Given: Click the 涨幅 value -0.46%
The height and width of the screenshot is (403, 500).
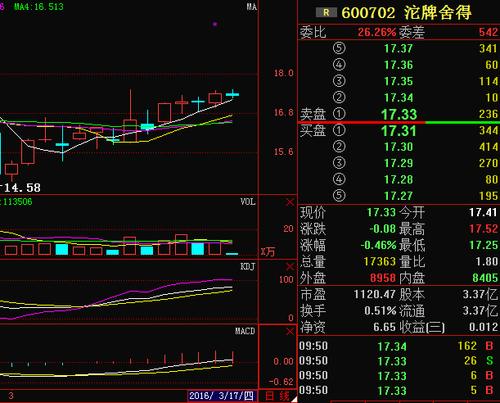Looking at the screenshot, I should click(378, 245).
